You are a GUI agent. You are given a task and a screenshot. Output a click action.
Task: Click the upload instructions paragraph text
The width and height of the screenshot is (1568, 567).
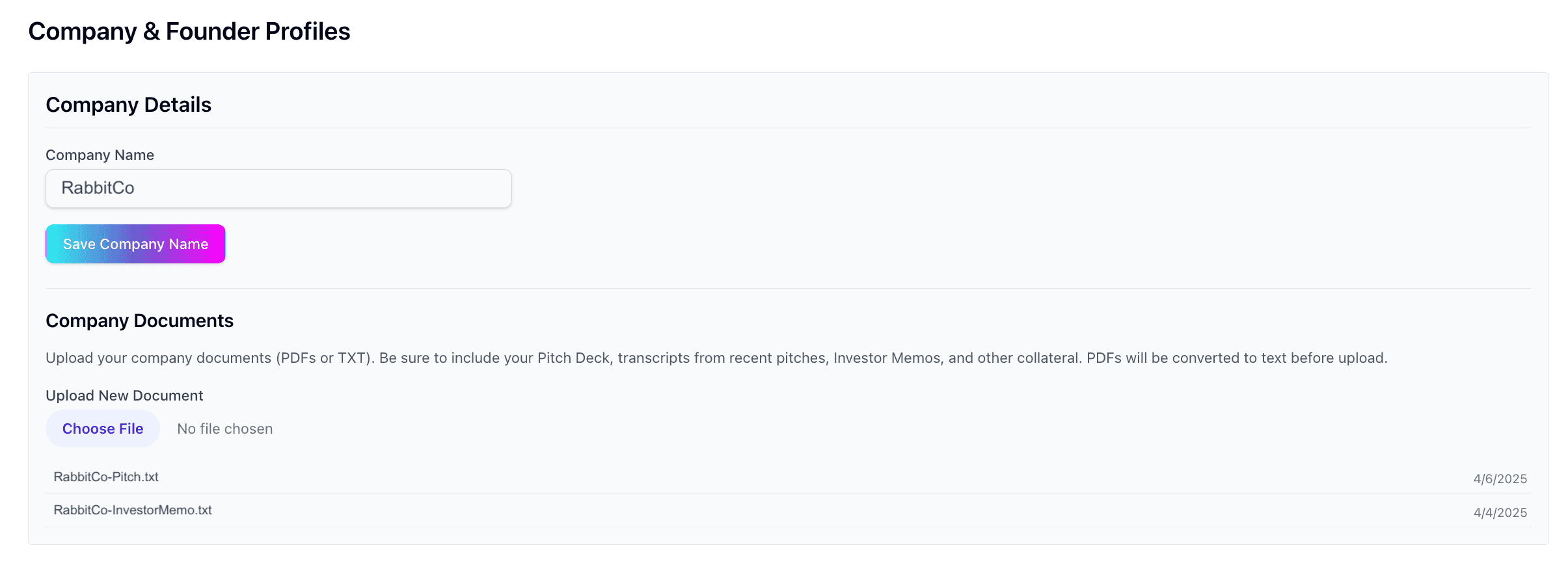point(716,358)
